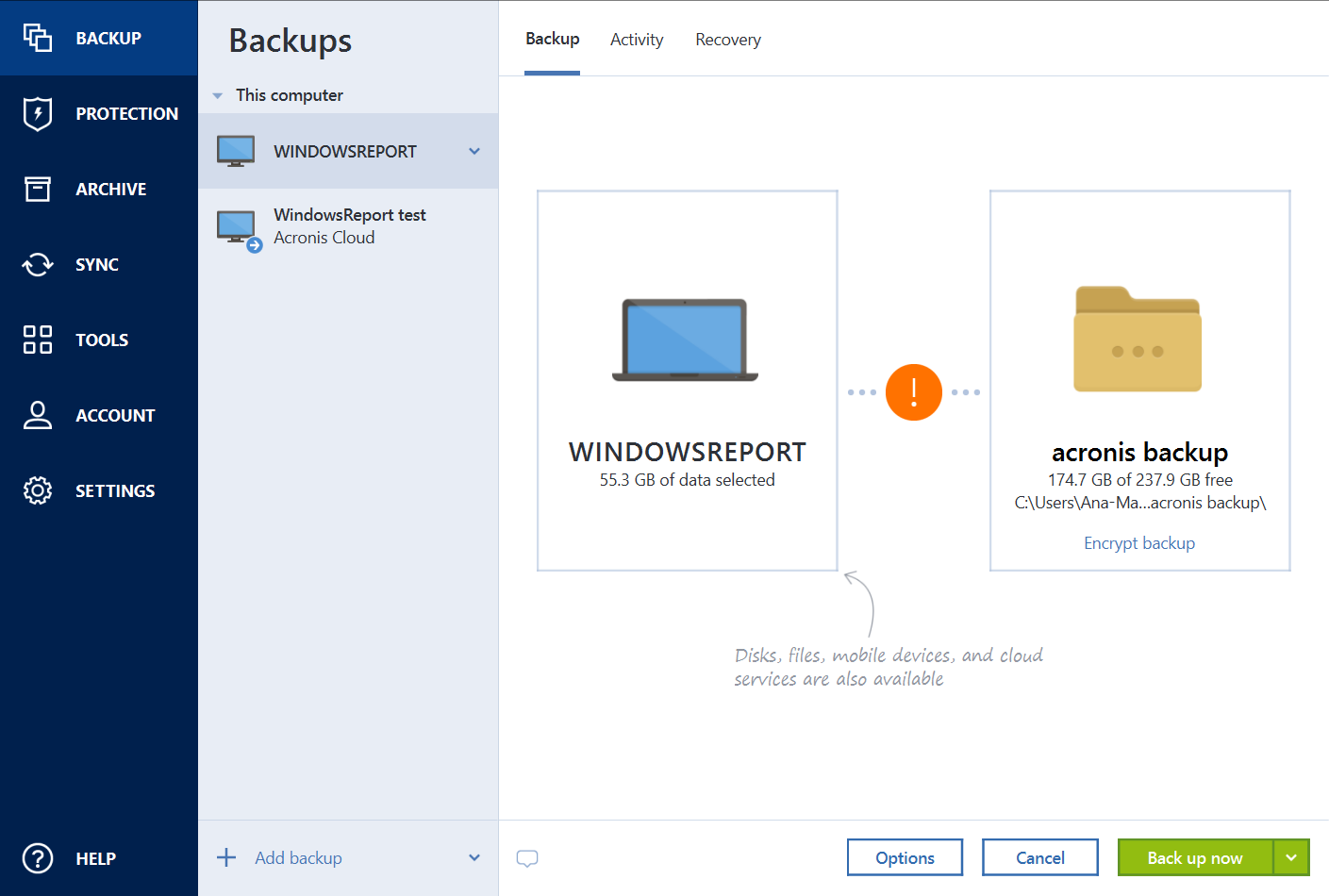Open the Tools grid icon
The height and width of the screenshot is (896, 1329).
click(x=38, y=340)
